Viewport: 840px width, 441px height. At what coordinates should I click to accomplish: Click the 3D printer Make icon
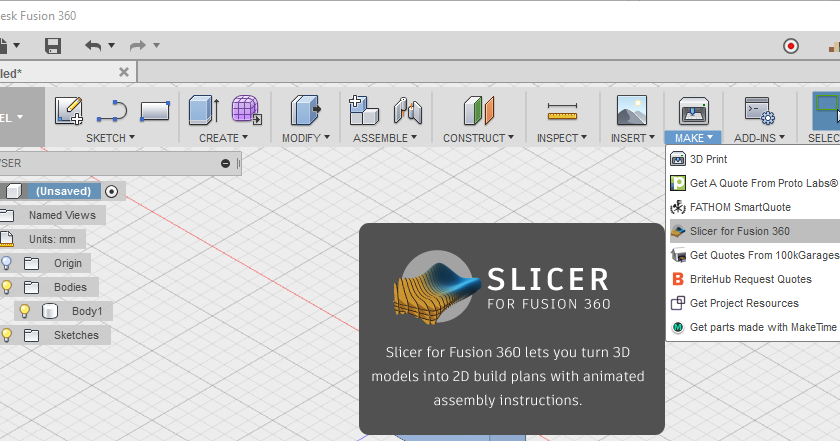pyautogui.click(x=694, y=111)
